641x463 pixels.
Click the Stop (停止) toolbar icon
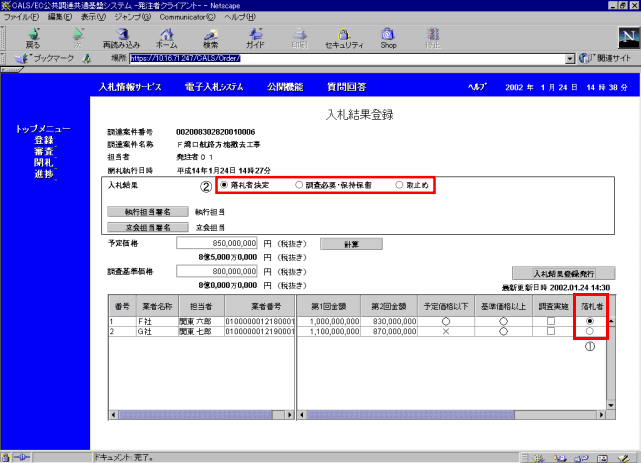[x=433, y=38]
